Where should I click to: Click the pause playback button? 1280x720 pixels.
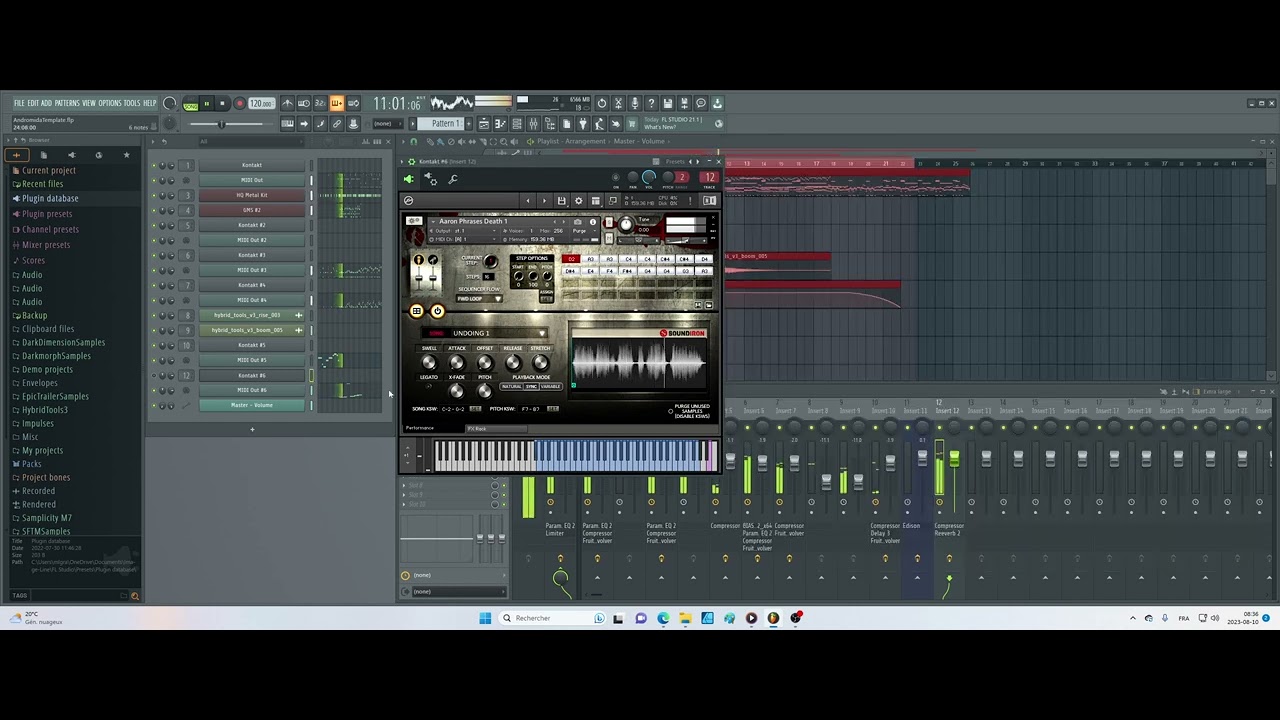(206, 103)
